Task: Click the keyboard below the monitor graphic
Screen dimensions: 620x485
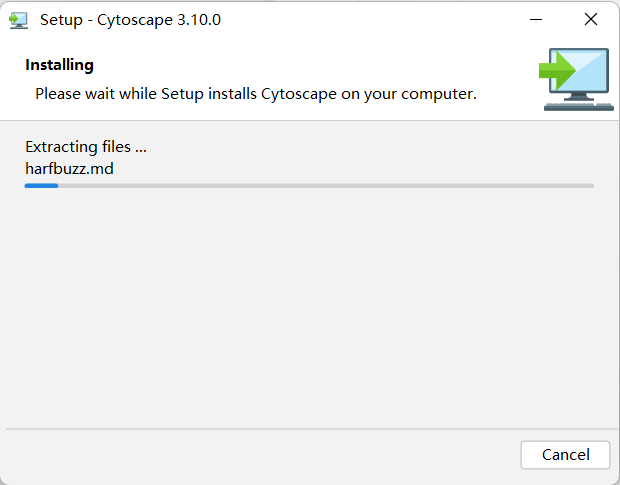Action: pyautogui.click(x=579, y=105)
